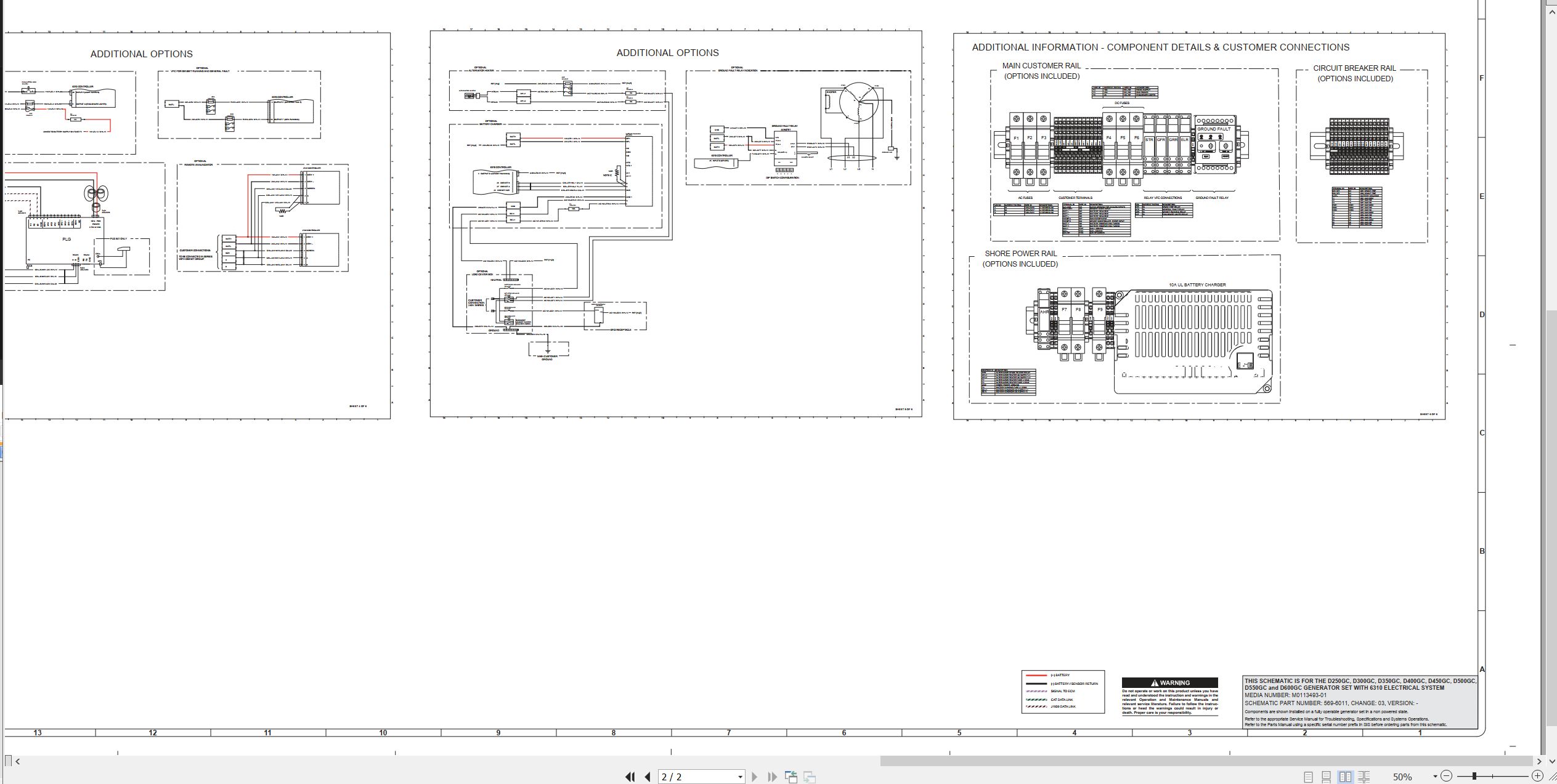The height and width of the screenshot is (784, 1557).
Task: Click the zoom slider handle
Action: click(x=1474, y=776)
